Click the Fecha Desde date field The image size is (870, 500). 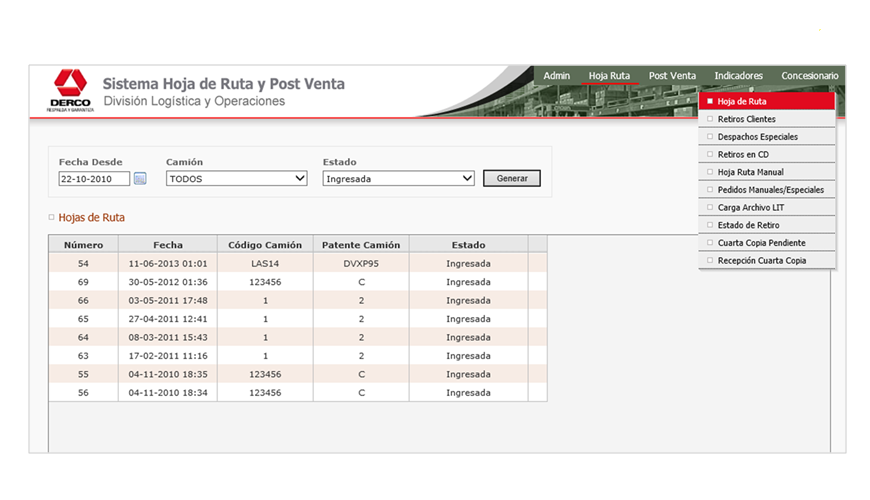(x=94, y=179)
